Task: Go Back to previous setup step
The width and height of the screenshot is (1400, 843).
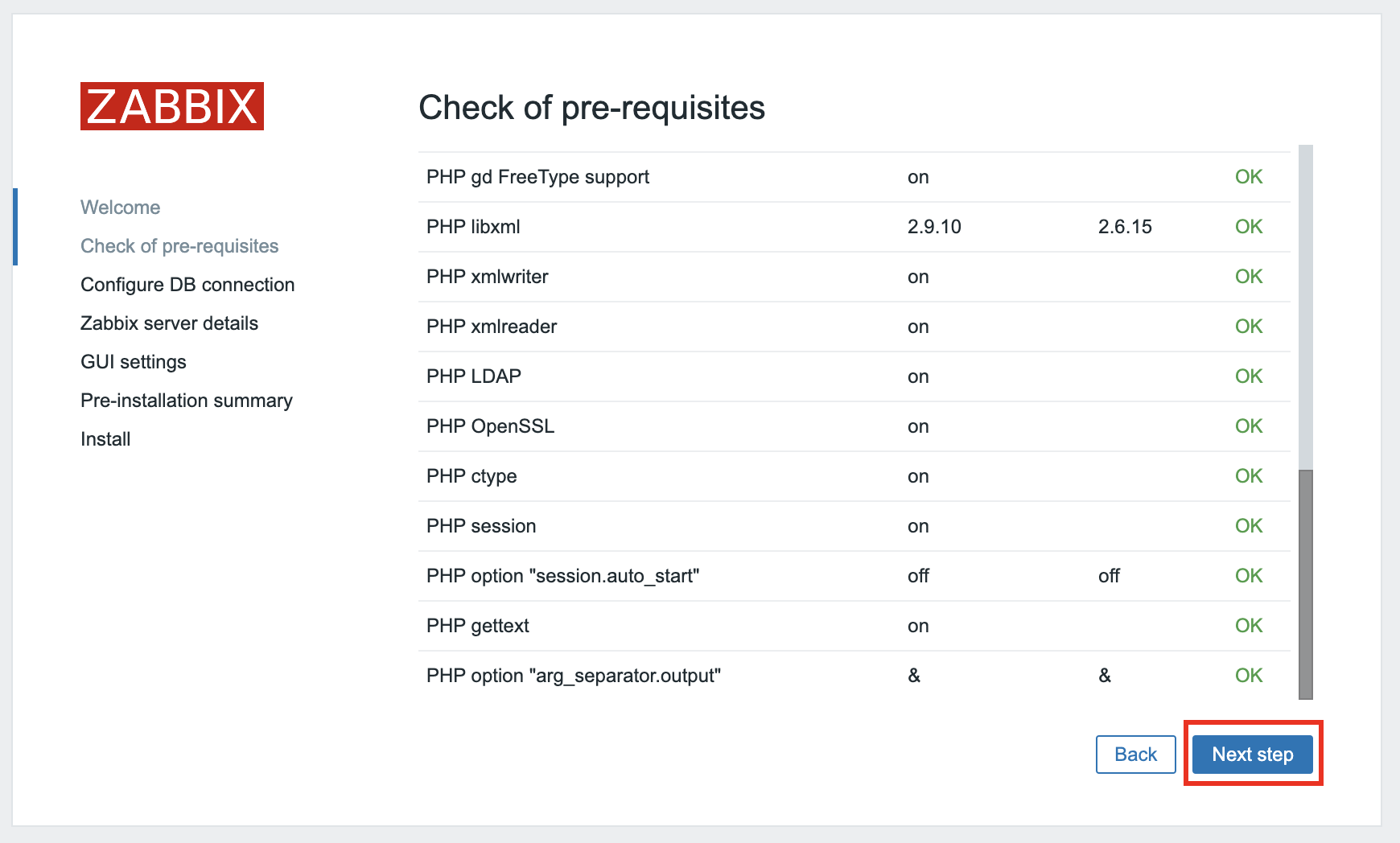Action: click(1135, 755)
